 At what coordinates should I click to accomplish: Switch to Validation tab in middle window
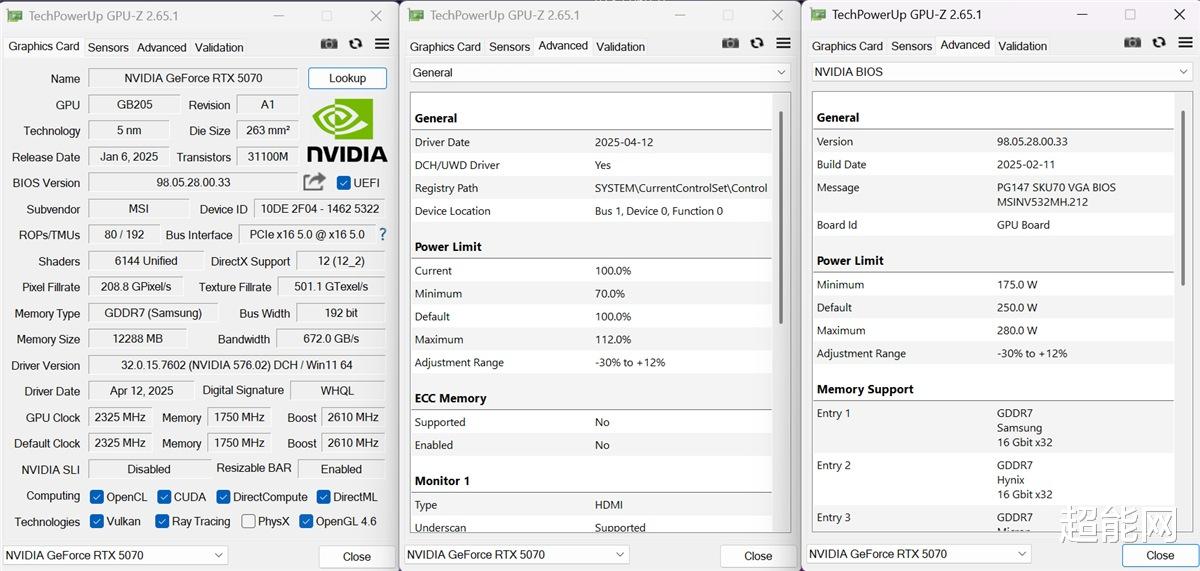[x=621, y=46]
